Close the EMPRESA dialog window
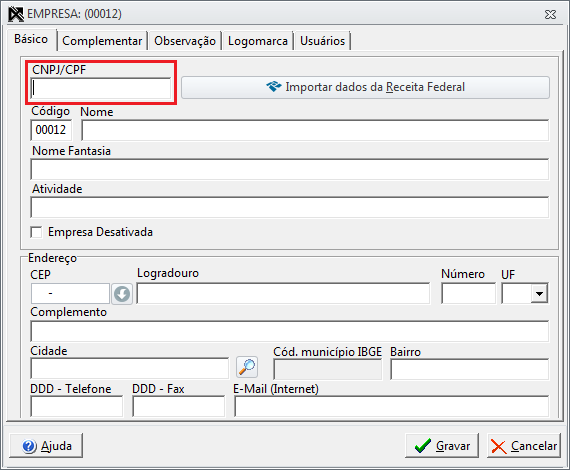The height and width of the screenshot is (470, 570). tap(550, 15)
